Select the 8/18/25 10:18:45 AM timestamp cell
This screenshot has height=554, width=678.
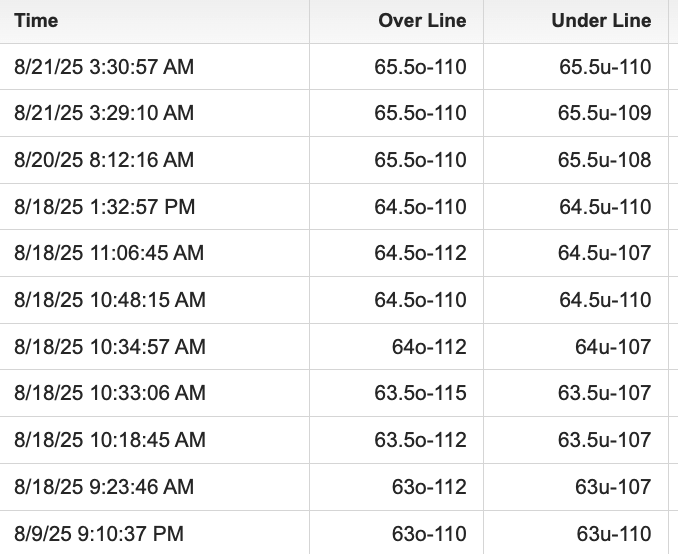109,440
